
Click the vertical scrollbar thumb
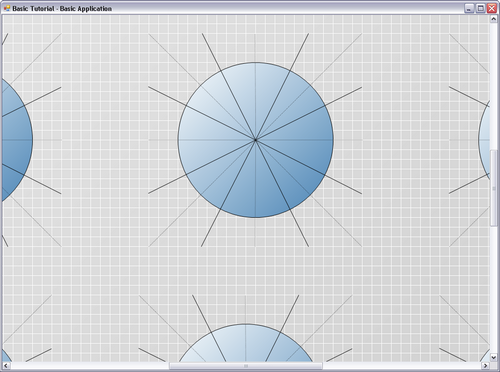[x=493, y=188]
